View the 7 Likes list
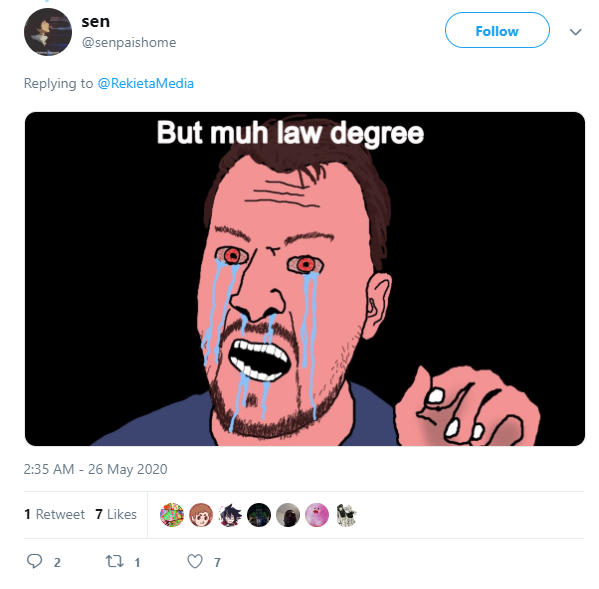Viewport: 599px width, 589px height. (116, 514)
